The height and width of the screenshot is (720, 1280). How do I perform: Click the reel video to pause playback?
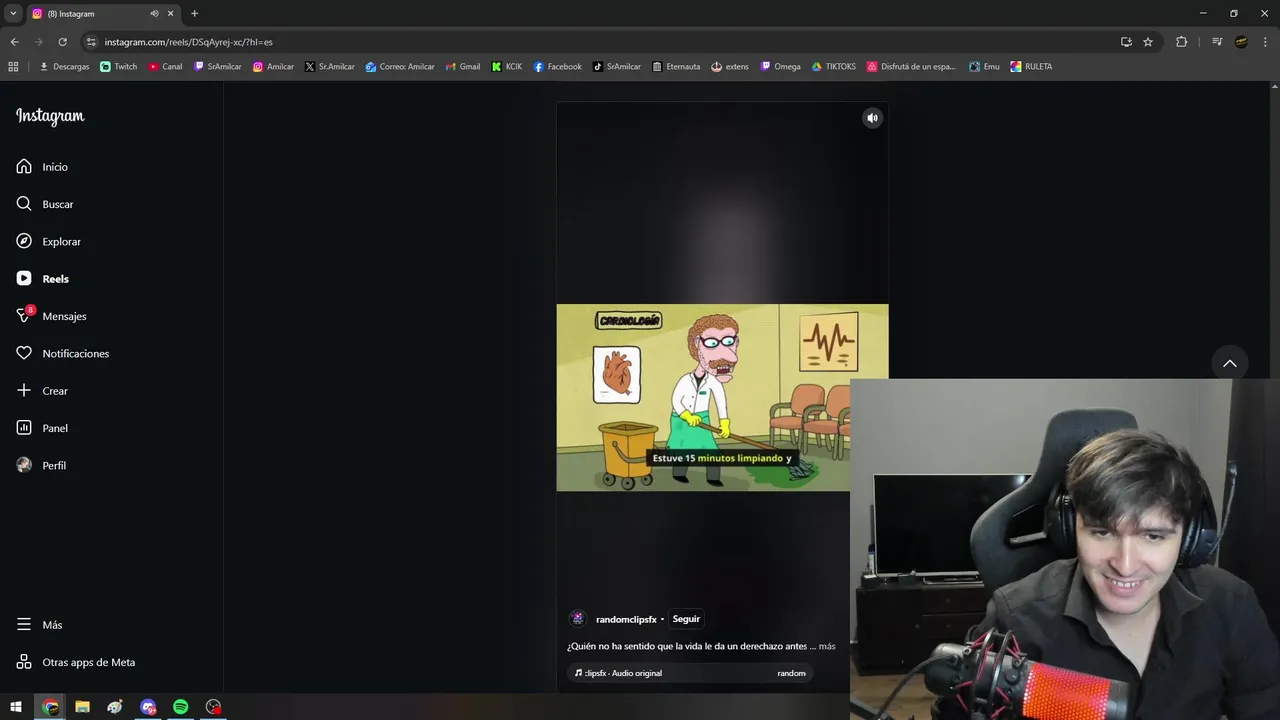(722, 397)
